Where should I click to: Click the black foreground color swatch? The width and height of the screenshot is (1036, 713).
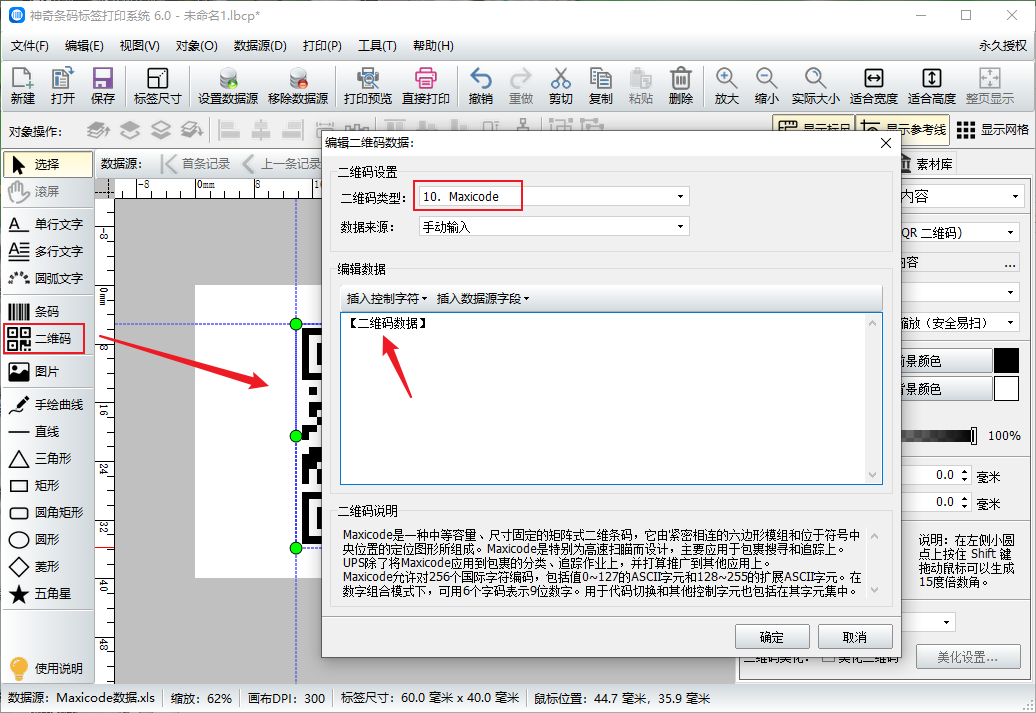(1006, 361)
